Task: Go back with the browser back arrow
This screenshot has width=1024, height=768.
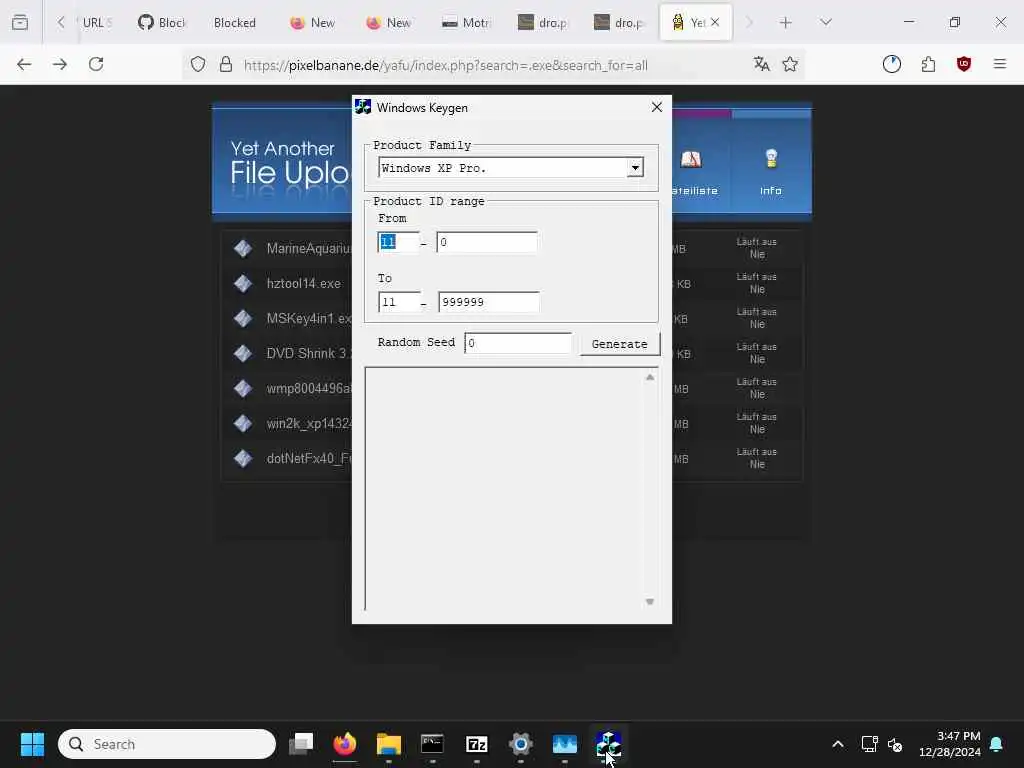Action: pyautogui.click(x=24, y=64)
